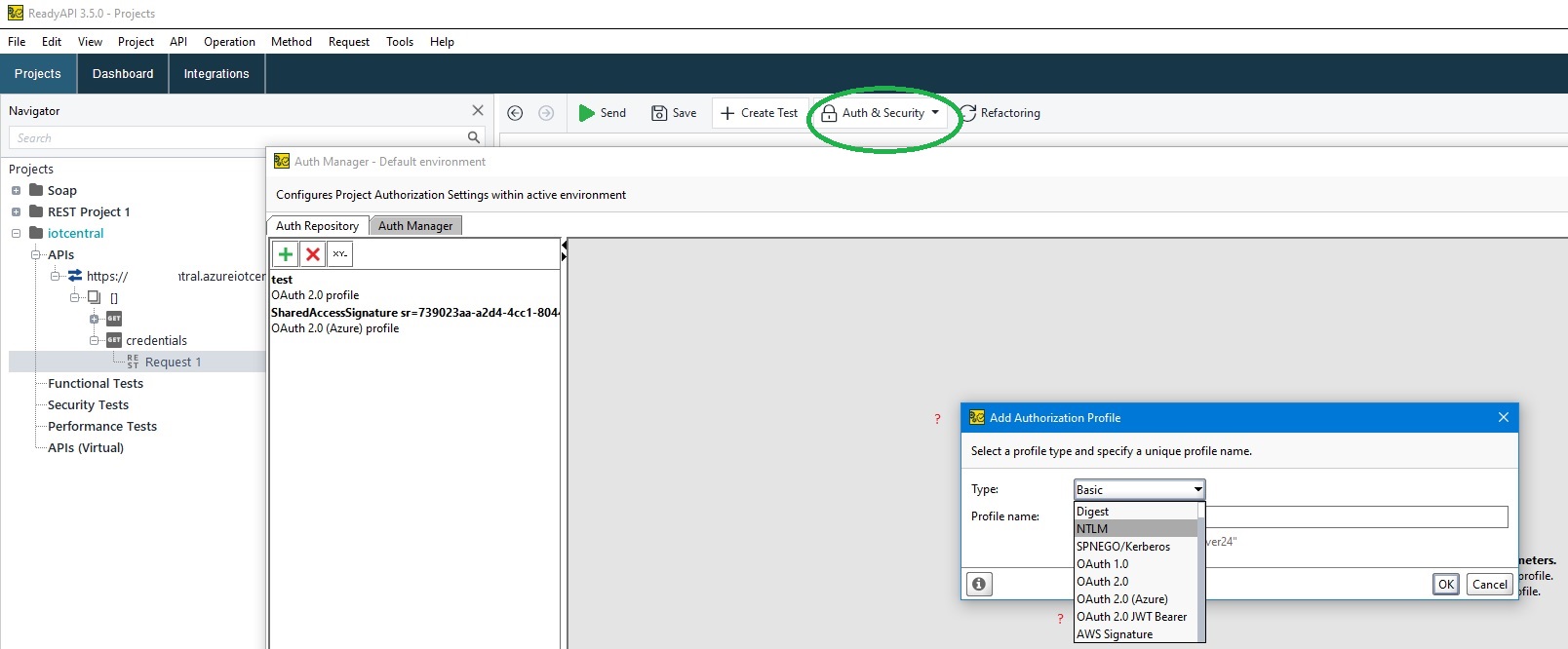Select Request 1 in the navigator tree
The image size is (1568, 649).
173,362
